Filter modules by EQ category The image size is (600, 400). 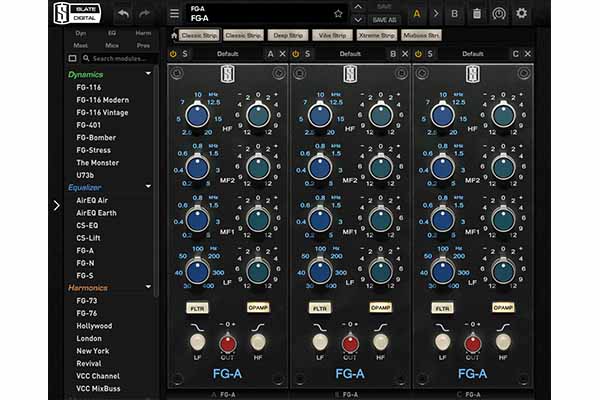pos(112,33)
